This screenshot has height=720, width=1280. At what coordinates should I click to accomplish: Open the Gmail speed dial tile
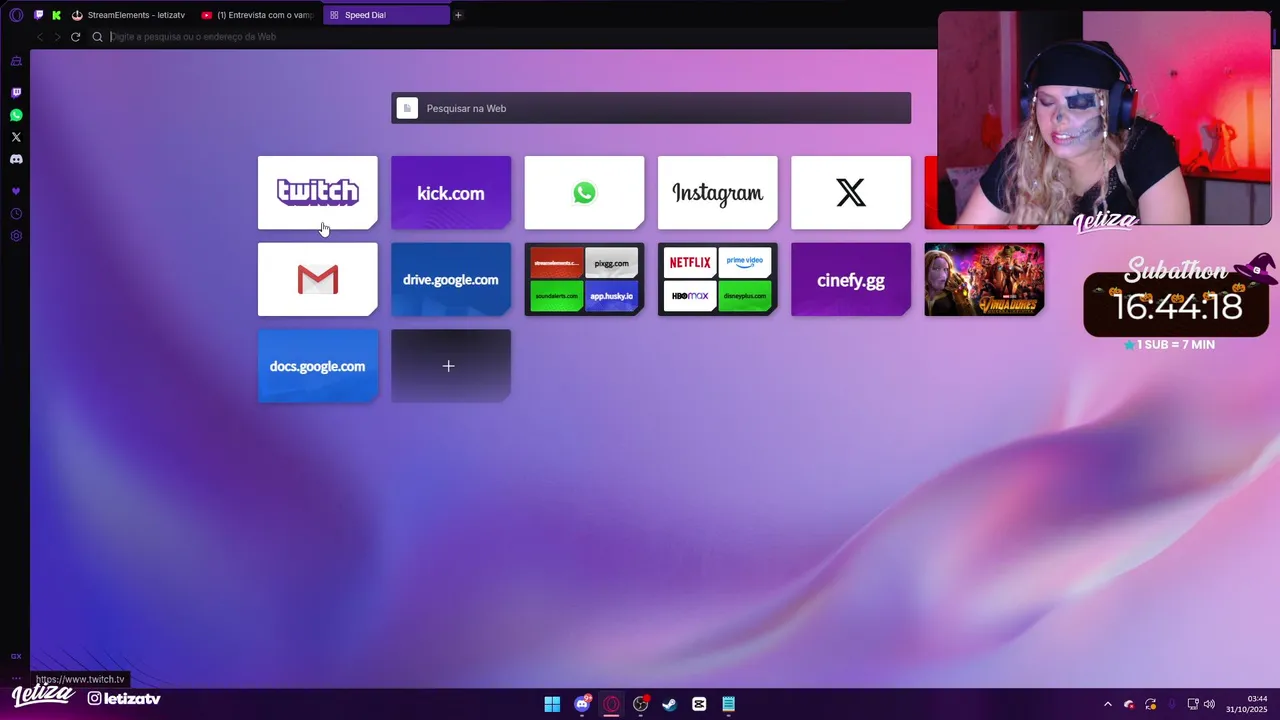(x=318, y=279)
